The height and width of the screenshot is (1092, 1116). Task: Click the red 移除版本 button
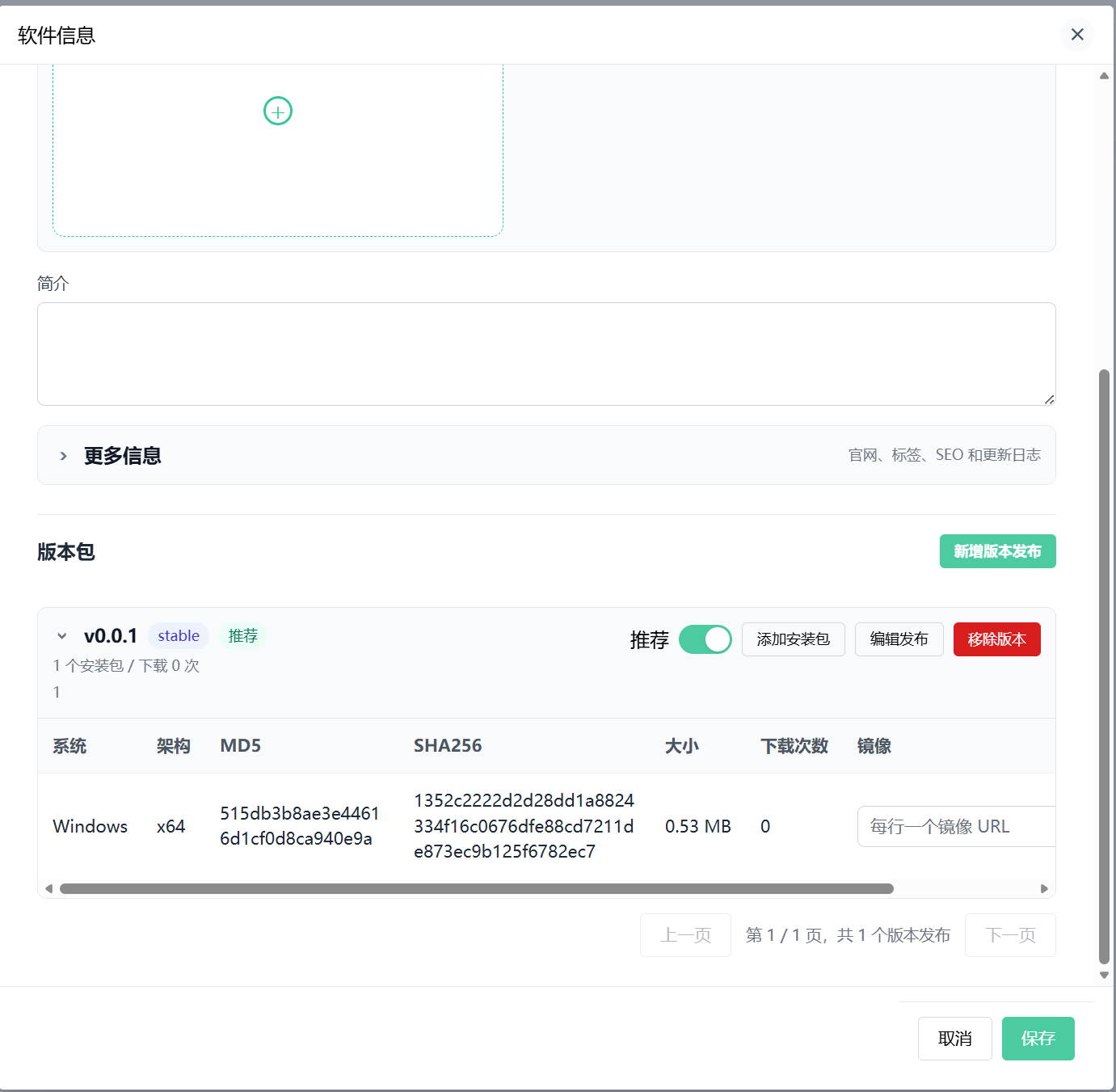pos(997,639)
